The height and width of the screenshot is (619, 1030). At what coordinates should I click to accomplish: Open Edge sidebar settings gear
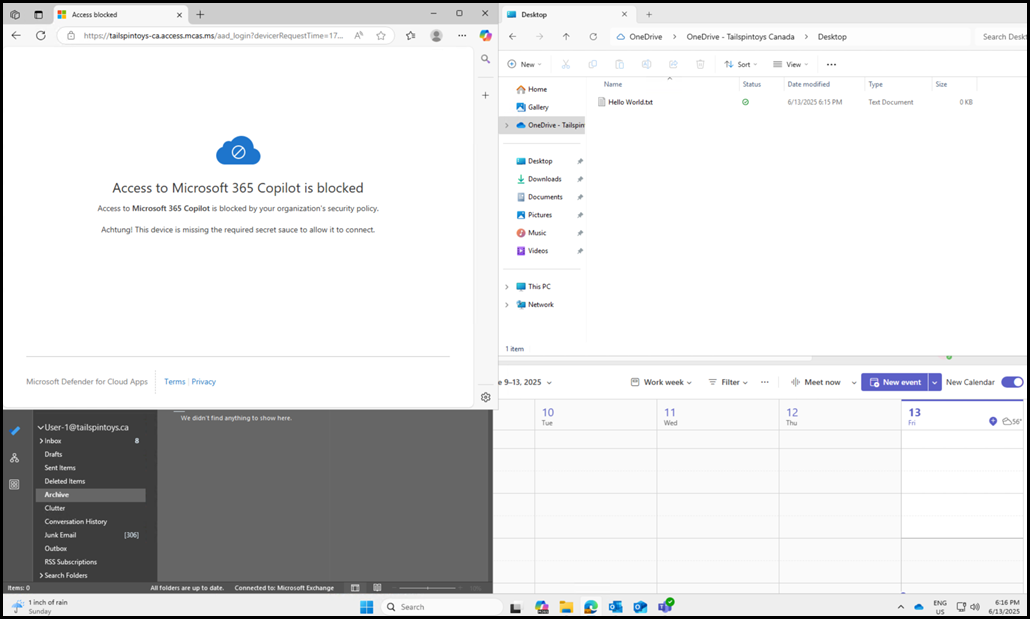pyautogui.click(x=485, y=397)
